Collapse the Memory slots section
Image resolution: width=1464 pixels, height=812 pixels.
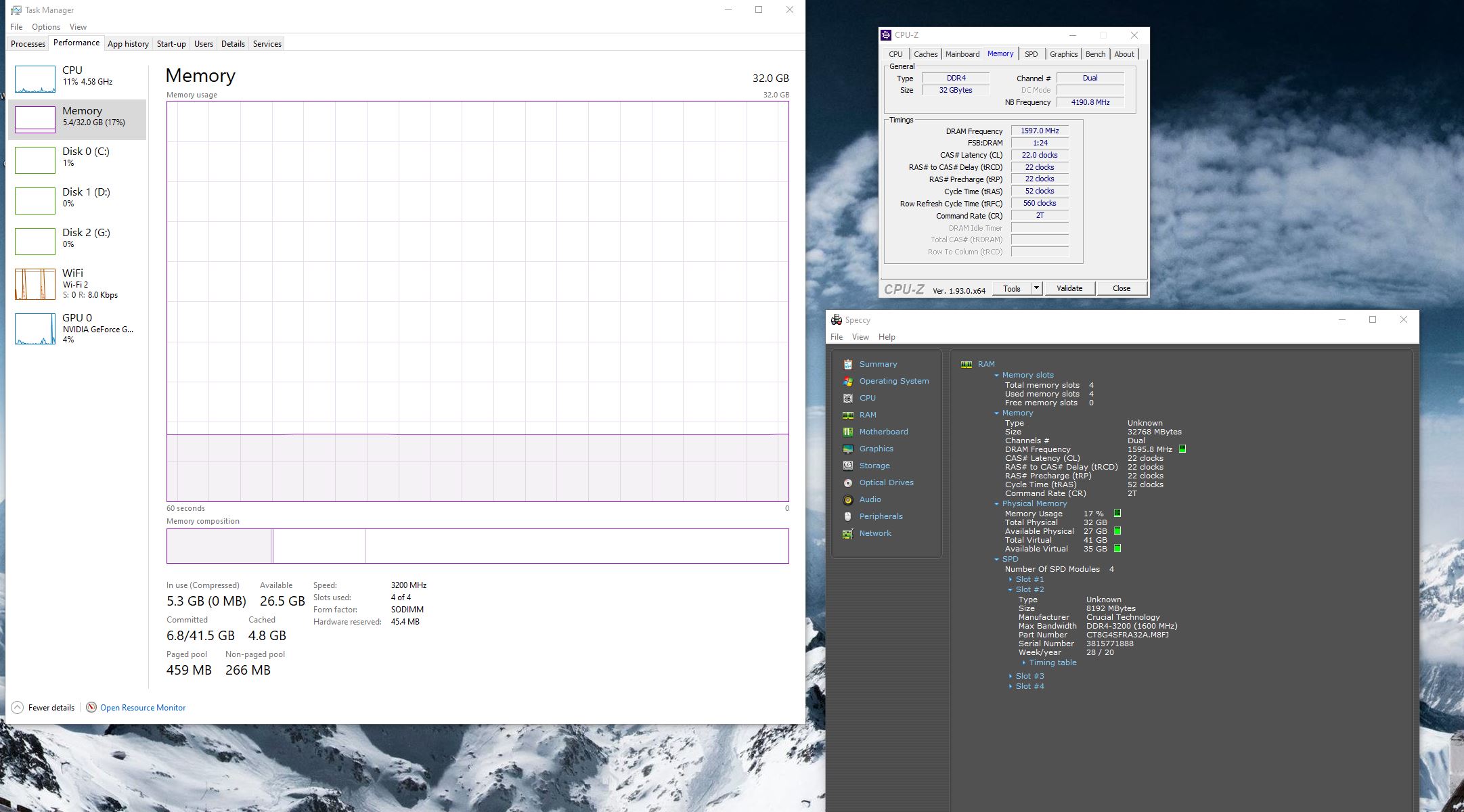[x=996, y=375]
